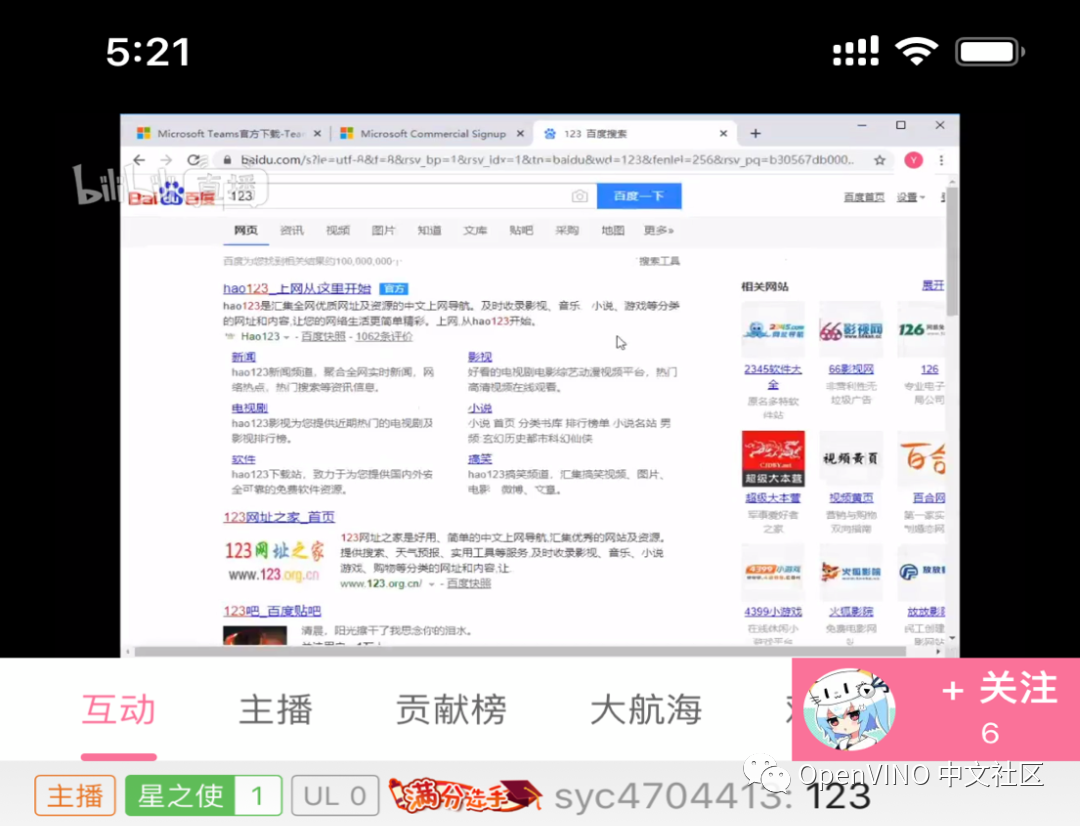Click 展开 in related sites panel

[x=933, y=285]
